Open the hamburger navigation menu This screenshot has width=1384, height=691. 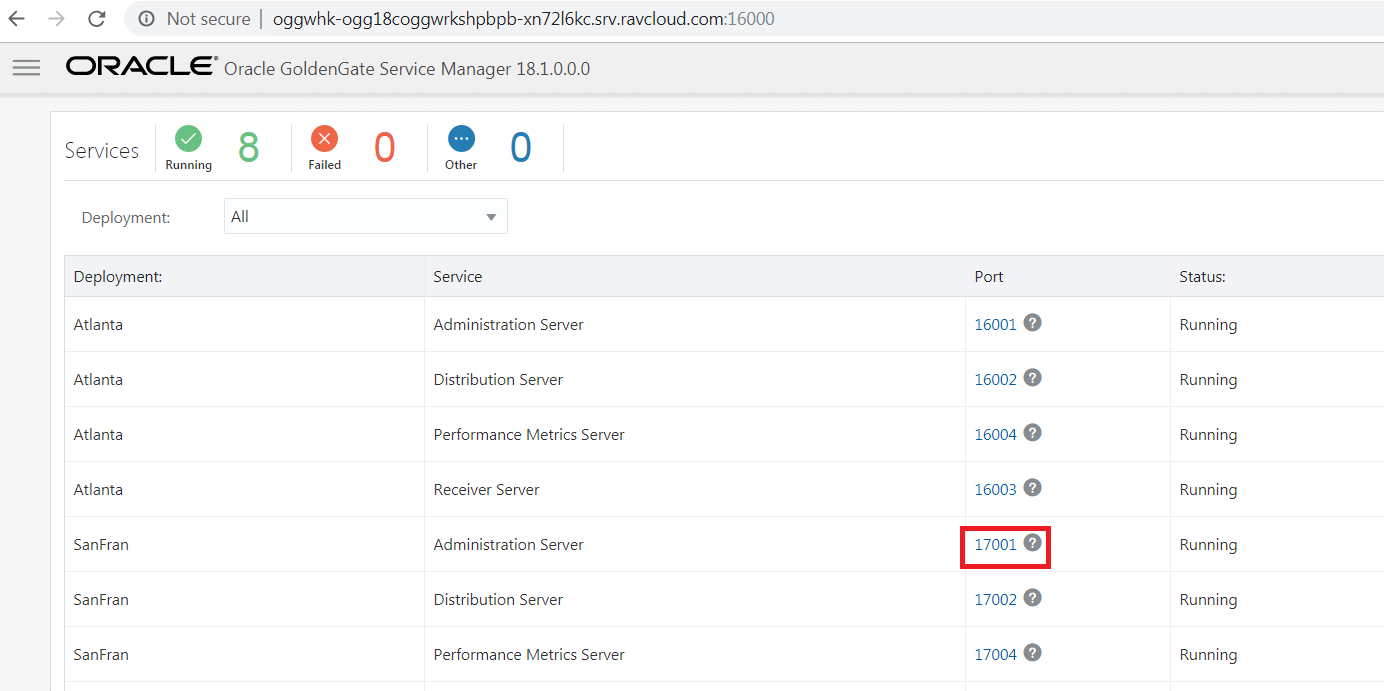(26, 68)
